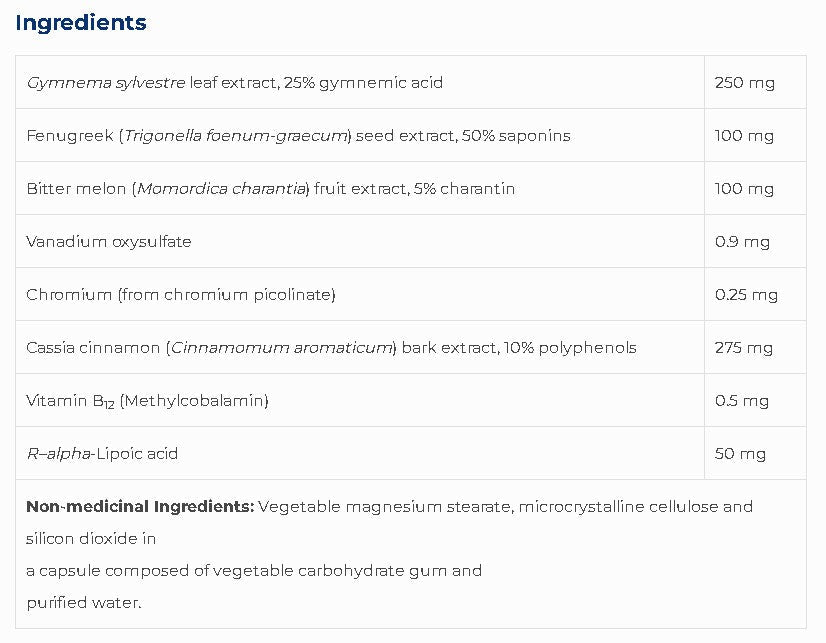This screenshot has height=643, width=826.
Task: Select the Vanadium oxysulfate row
Action: pos(109,241)
